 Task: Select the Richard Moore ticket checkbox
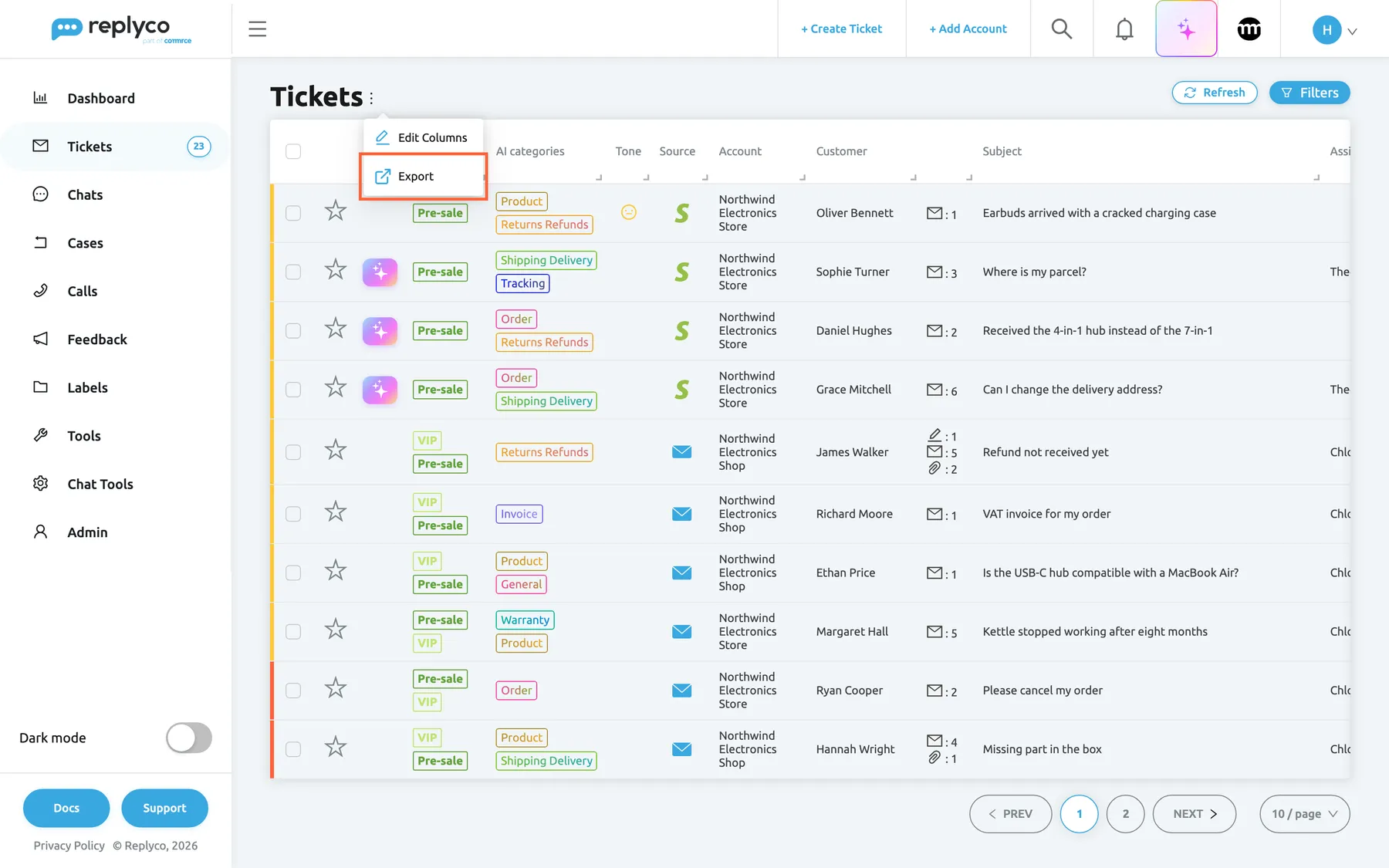click(293, 514)
